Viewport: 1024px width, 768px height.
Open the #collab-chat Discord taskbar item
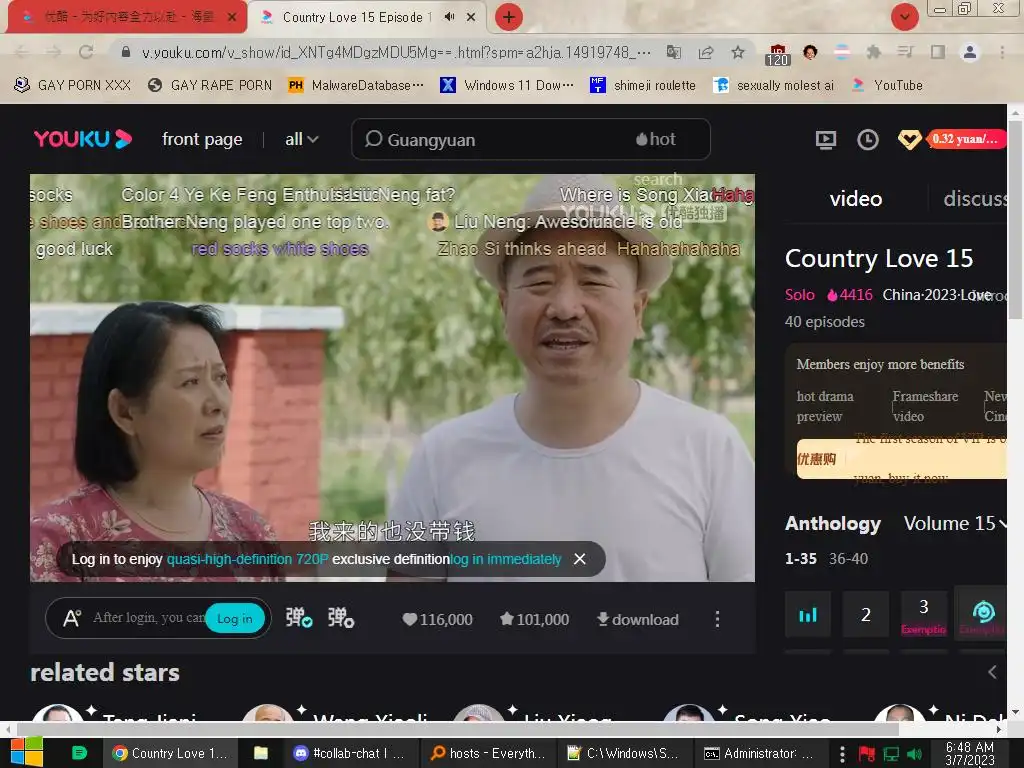click(349, 753)
